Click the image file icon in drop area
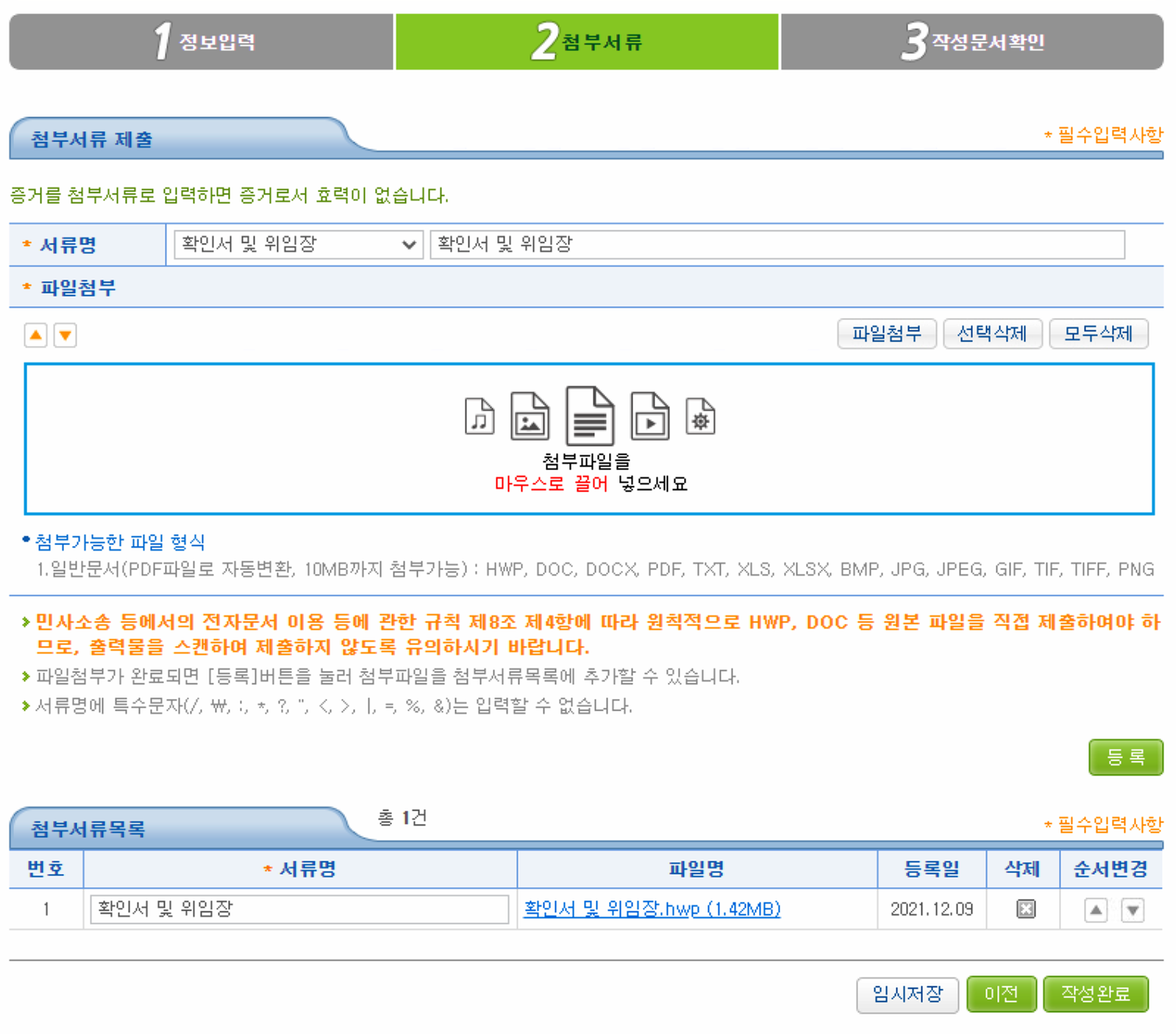Screen dimensions: 1176x1034 [530, 416]
